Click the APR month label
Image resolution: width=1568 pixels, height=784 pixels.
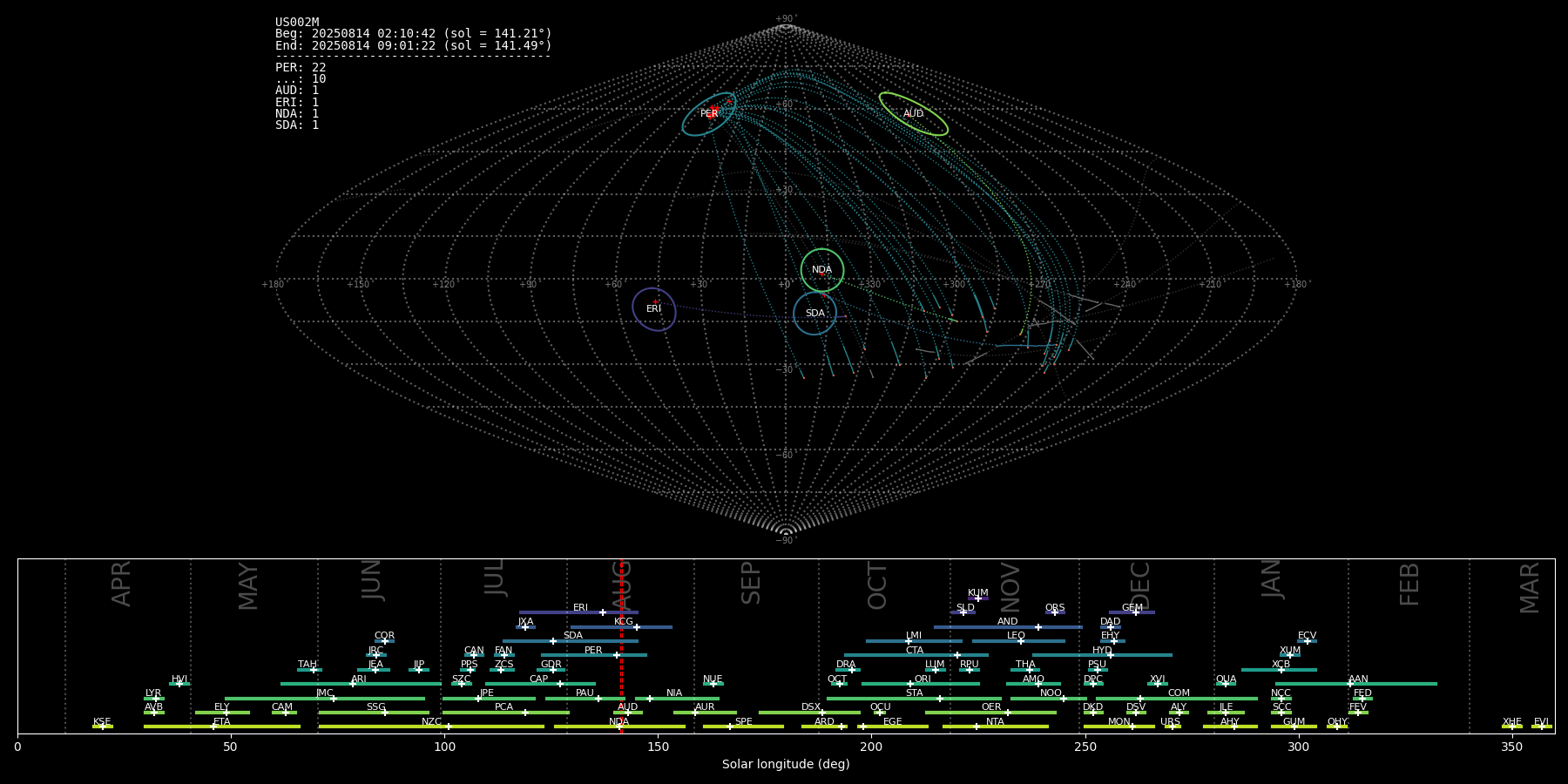(122, 584)
